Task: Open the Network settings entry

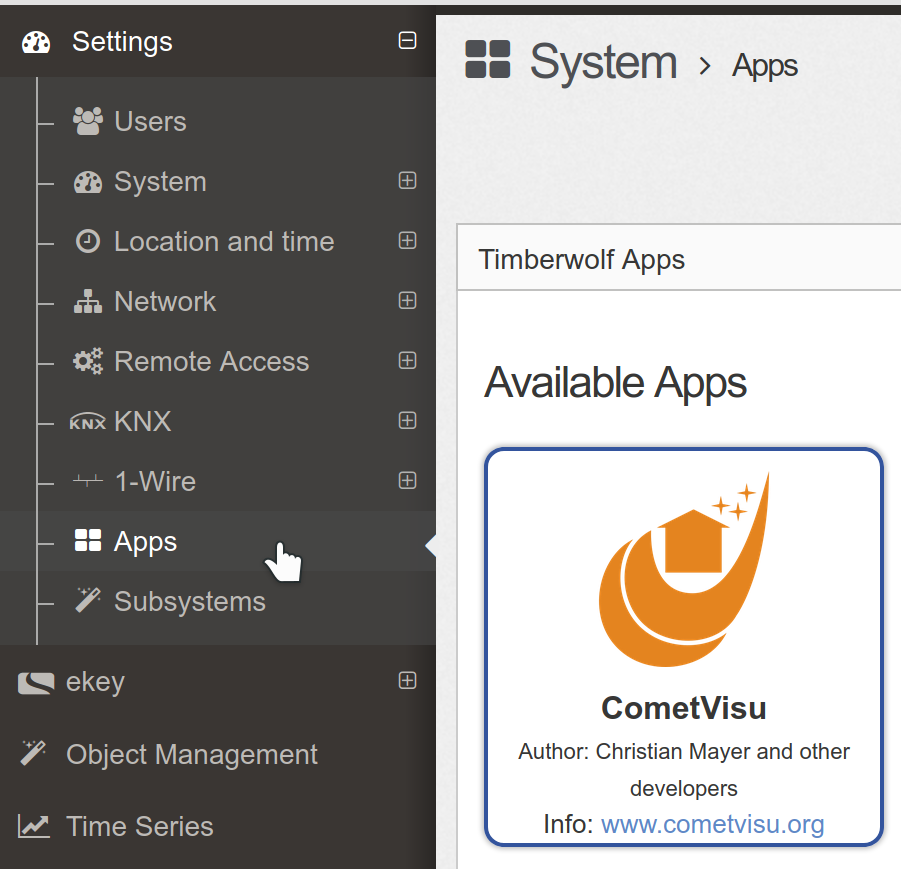Action: pos(165,302)
